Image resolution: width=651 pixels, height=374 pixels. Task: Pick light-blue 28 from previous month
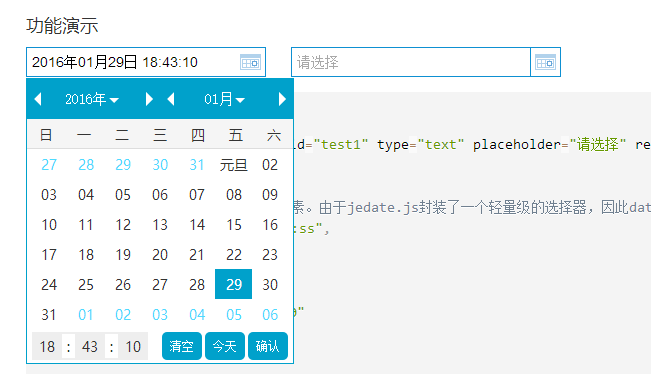86,165
